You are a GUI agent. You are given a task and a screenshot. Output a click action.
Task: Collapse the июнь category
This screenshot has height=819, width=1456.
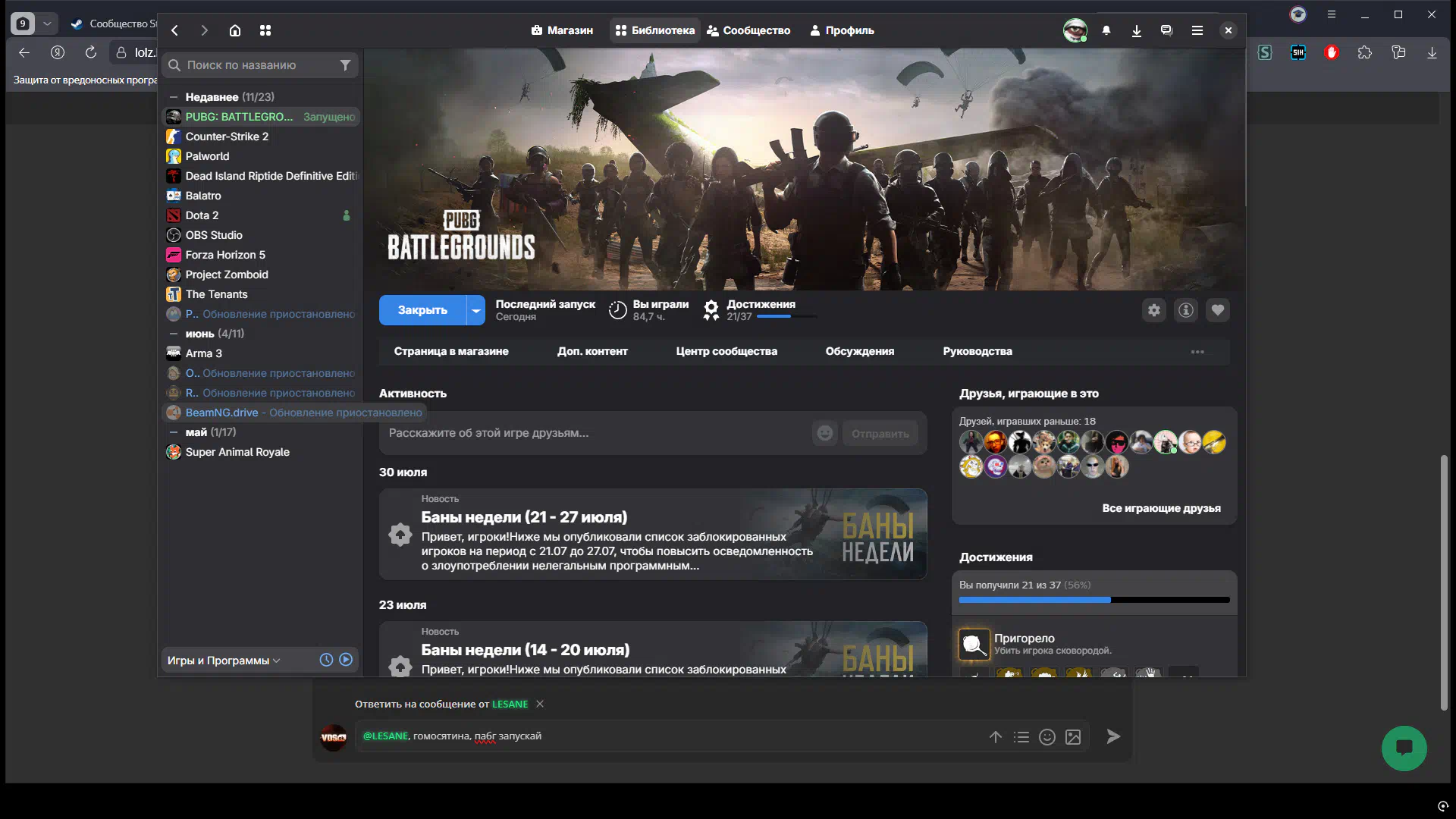point(173,334)
